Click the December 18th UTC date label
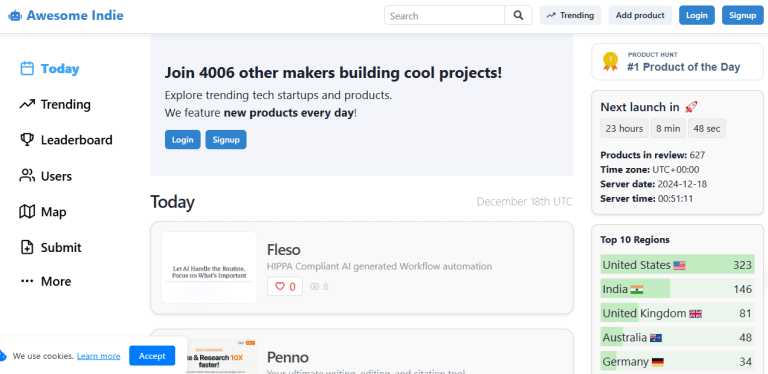Screen dimensions: 768x374 [x=525, y=202]
